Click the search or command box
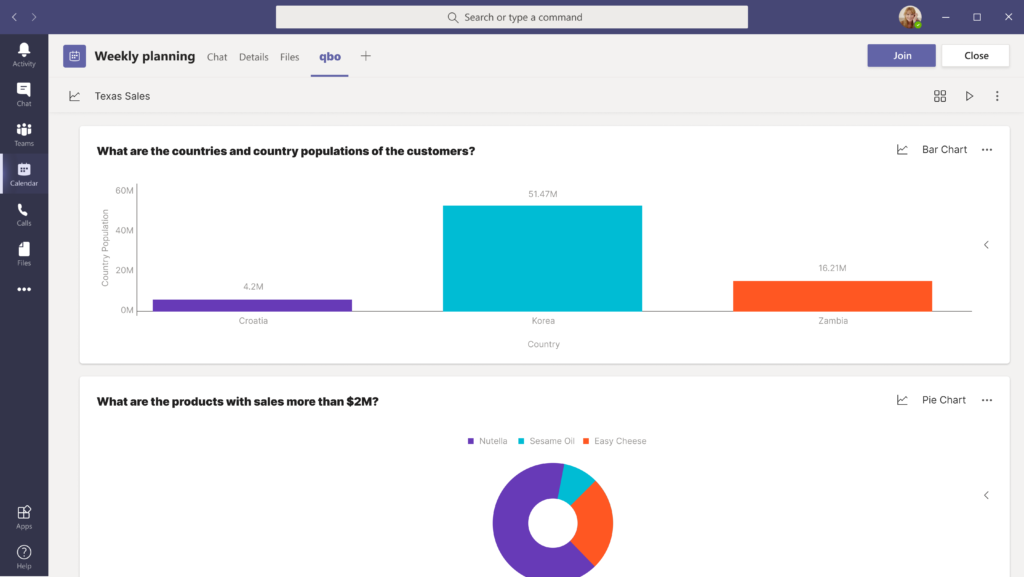The width and height of the screenshot is (1024, 577). point(512,17)
